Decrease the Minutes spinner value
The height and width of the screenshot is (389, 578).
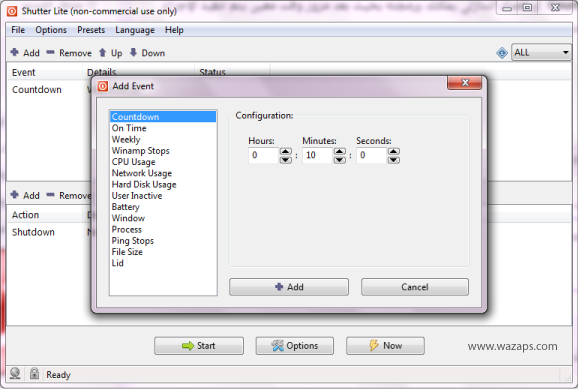coord(340,160)
